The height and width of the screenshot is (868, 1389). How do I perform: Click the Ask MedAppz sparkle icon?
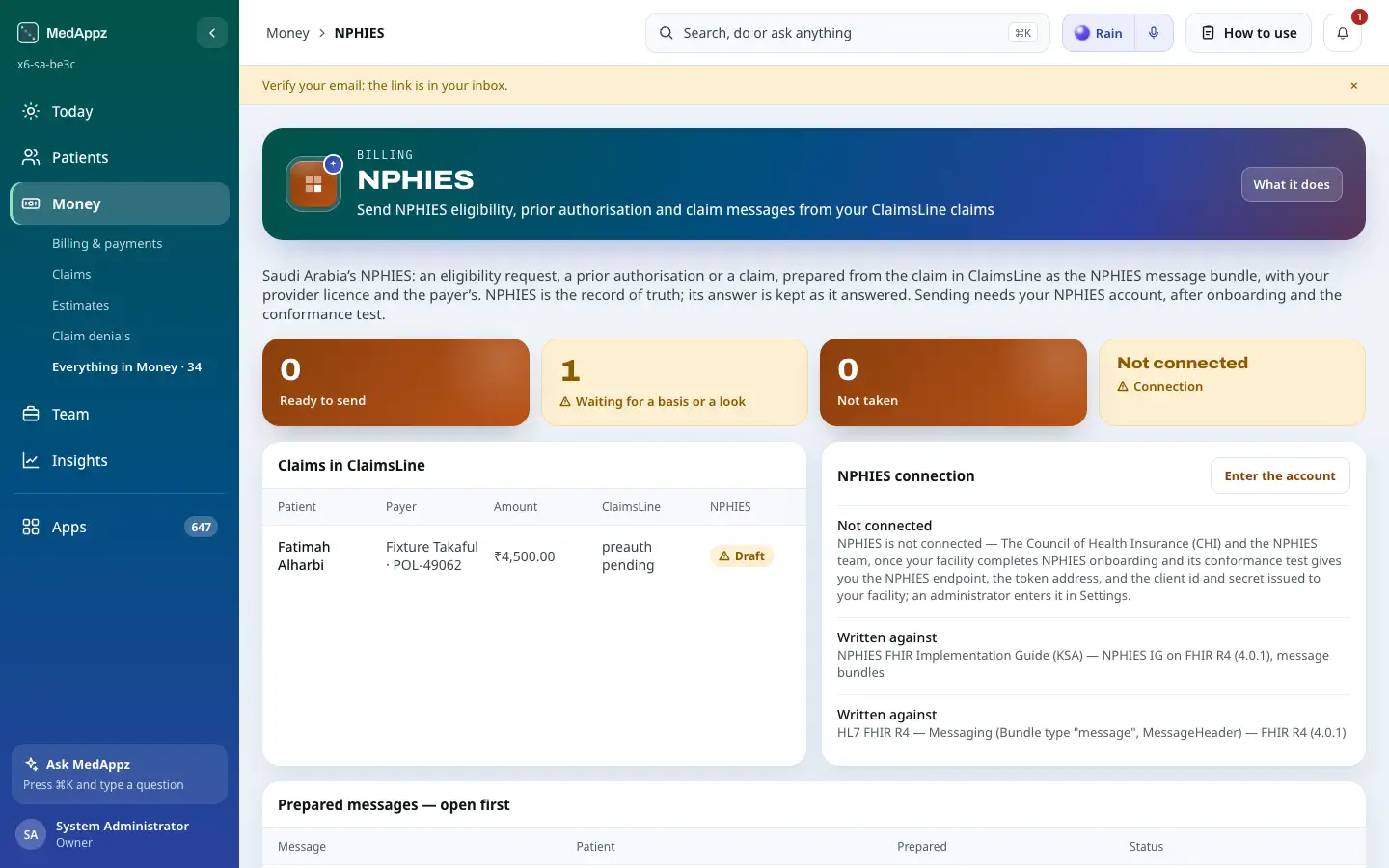(32, 764)
